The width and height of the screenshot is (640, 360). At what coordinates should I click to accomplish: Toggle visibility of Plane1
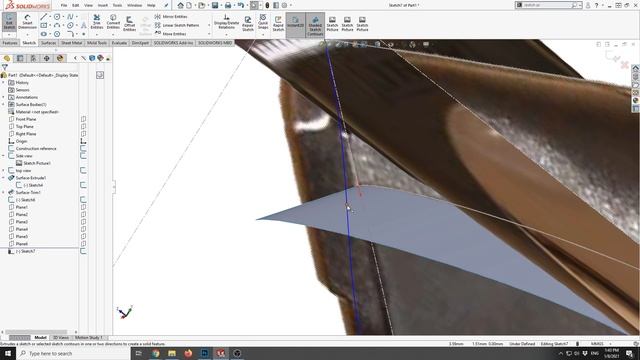pos(83,207)
